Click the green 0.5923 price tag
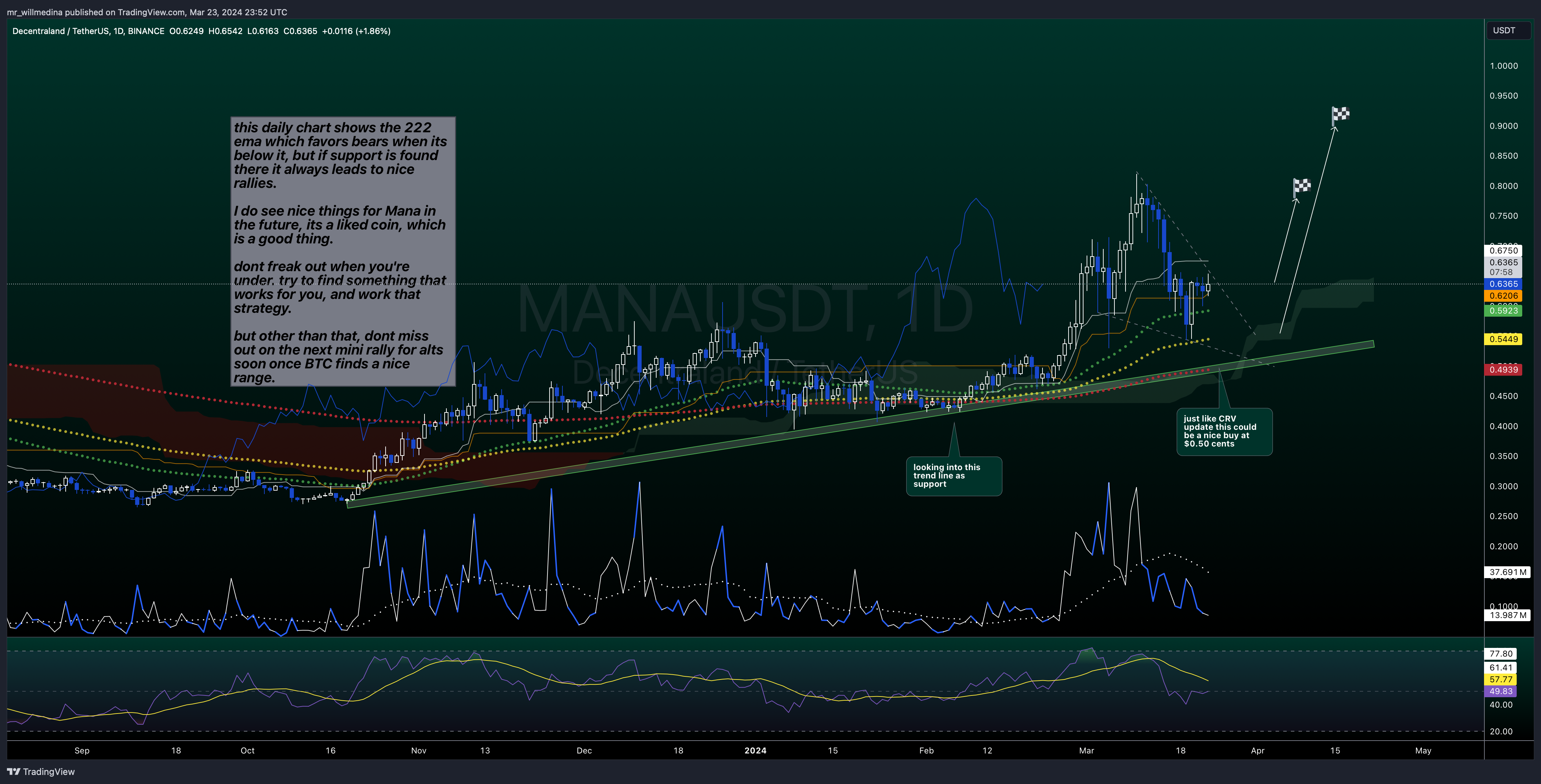Viewport: 1541px width, 784px height. tap(1503, 310)
